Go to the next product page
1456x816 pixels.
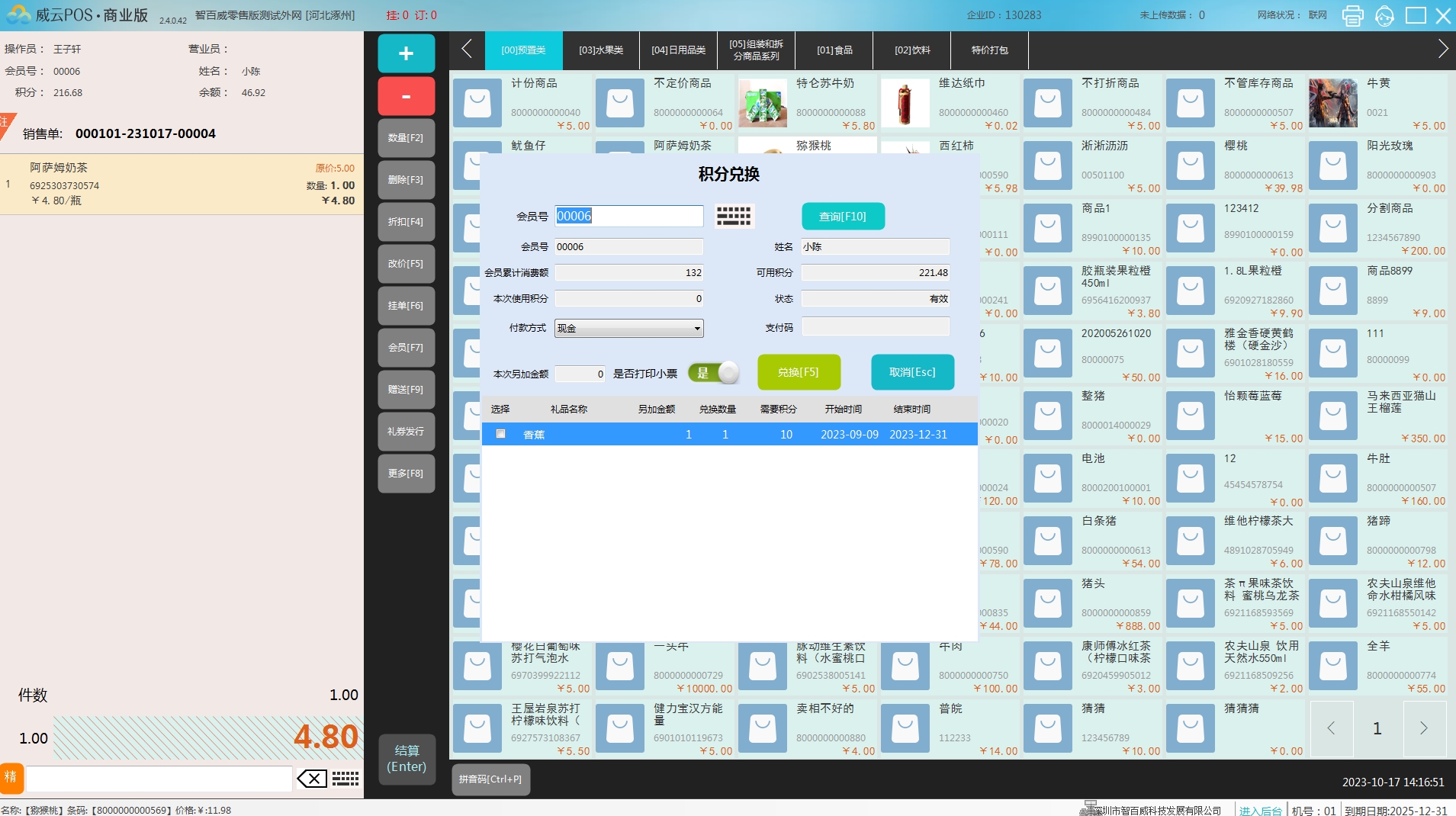1423,728
